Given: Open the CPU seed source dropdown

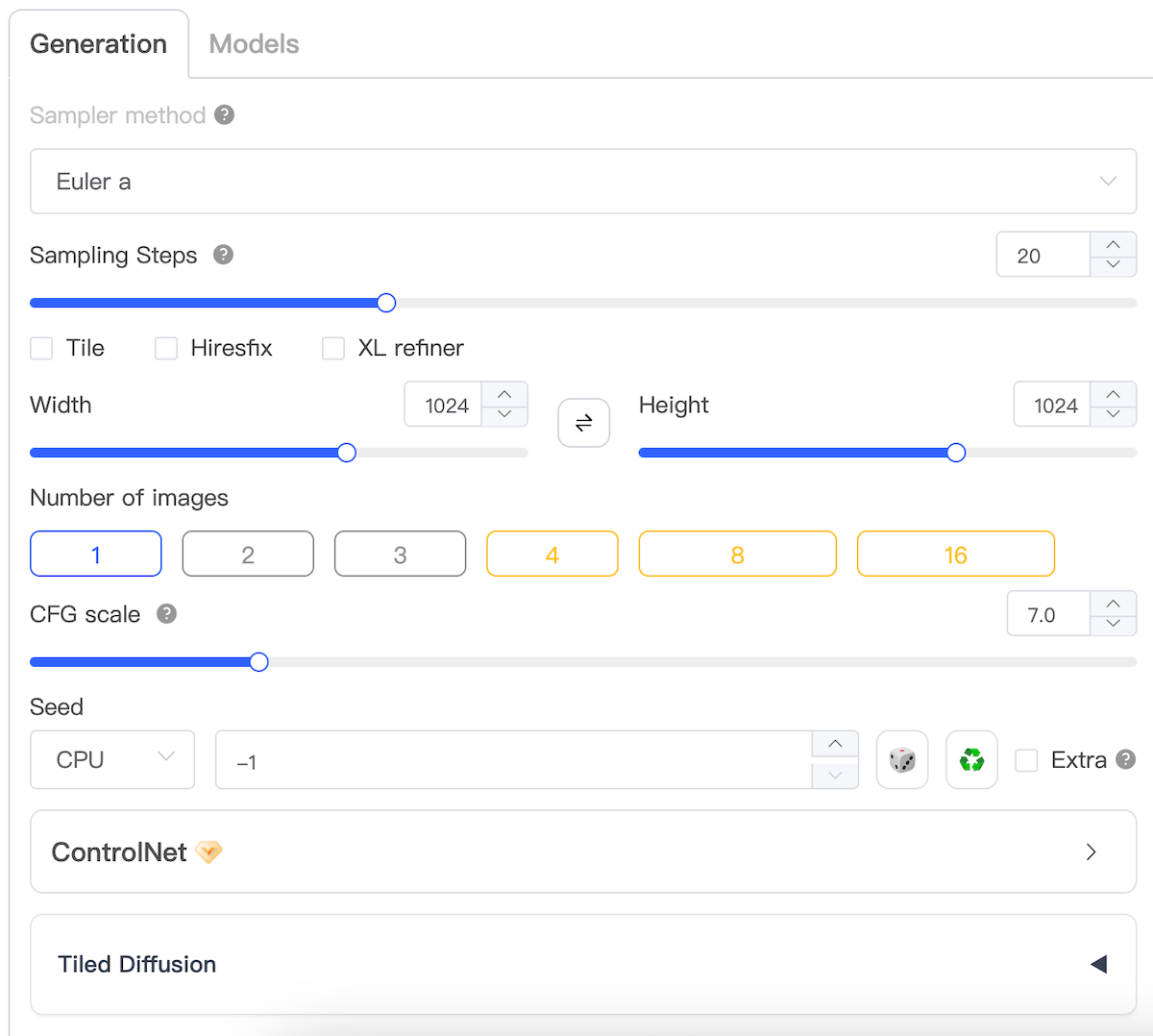Looking at the screenshot, I should [x=111, y=759].
